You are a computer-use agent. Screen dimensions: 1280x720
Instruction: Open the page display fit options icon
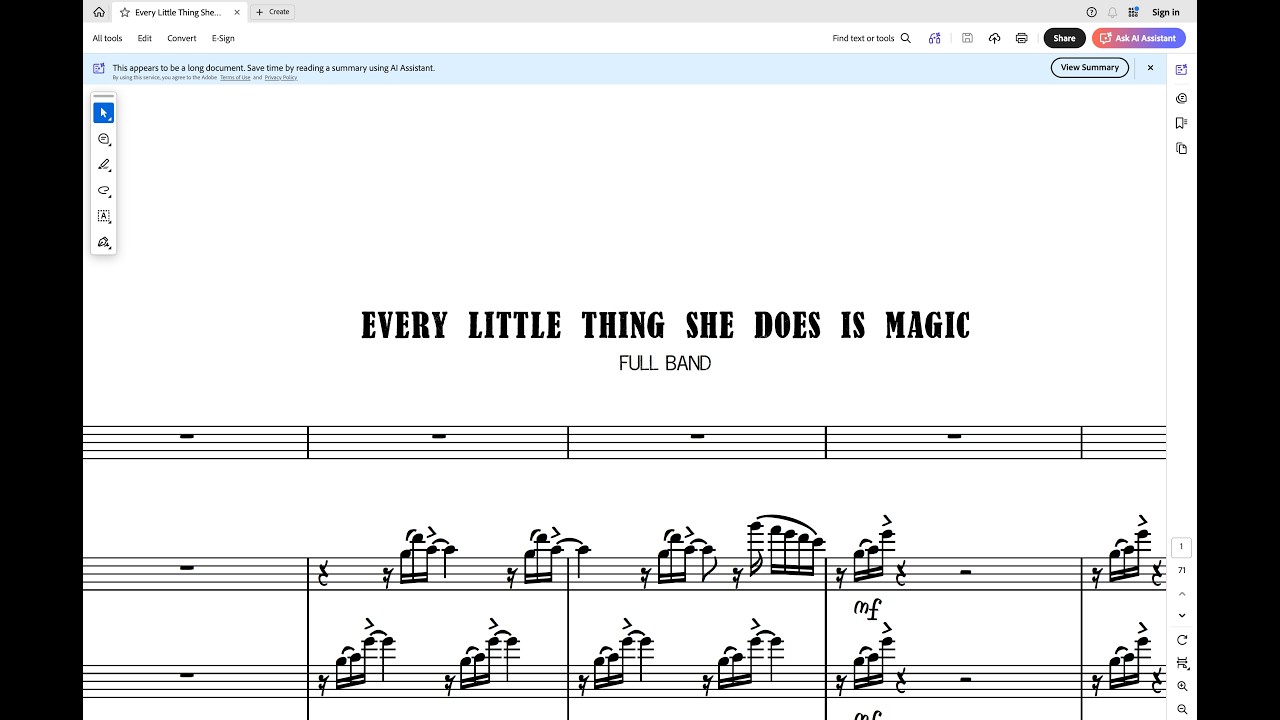1182,663
